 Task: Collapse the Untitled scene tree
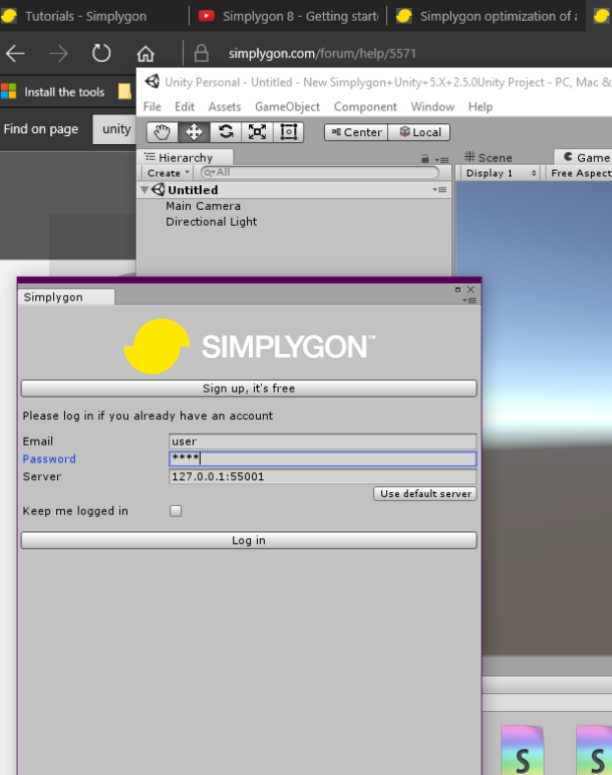[144, 190]
